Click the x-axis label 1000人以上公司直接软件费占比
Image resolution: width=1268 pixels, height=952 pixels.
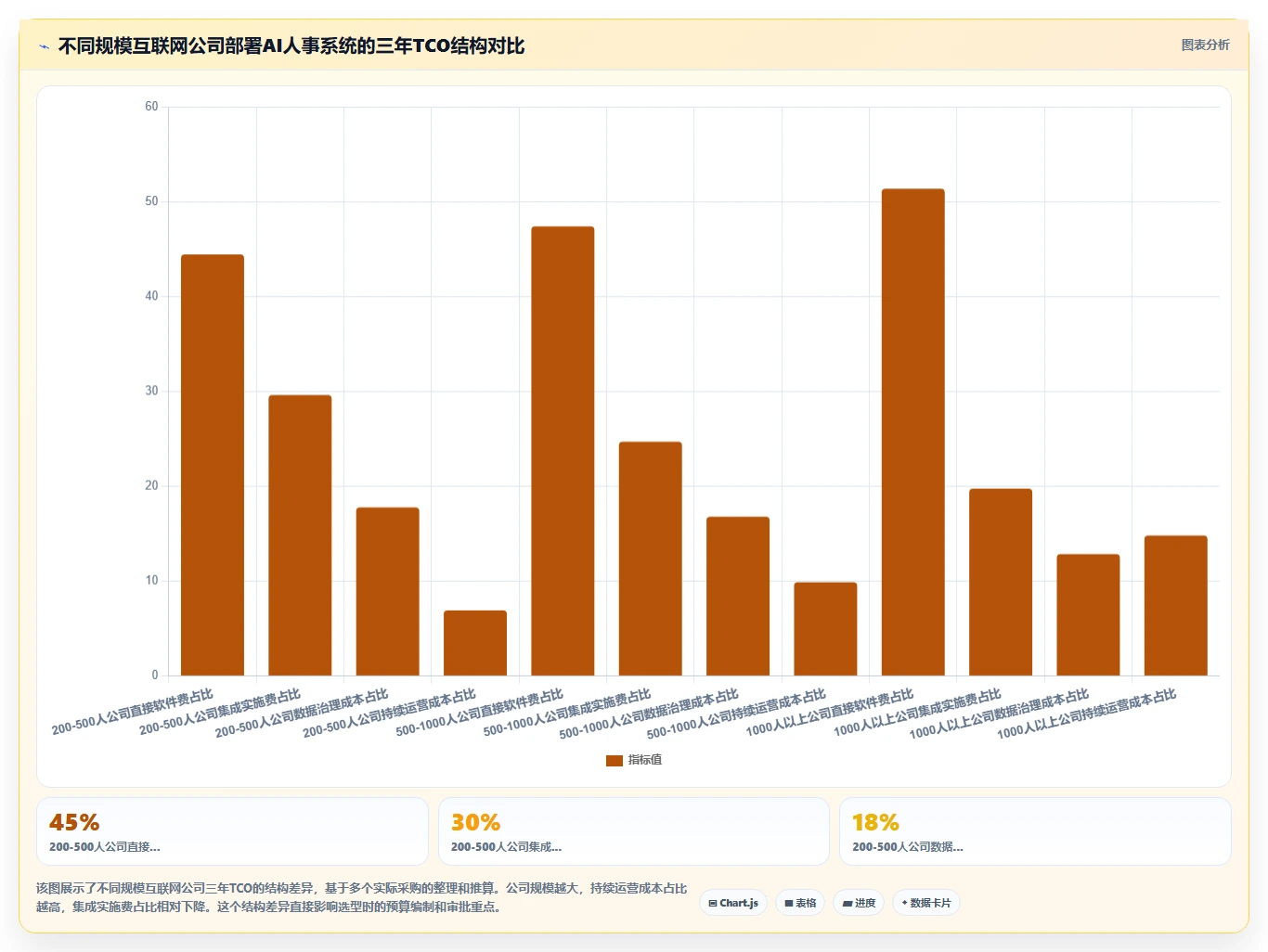click(830, 713)
